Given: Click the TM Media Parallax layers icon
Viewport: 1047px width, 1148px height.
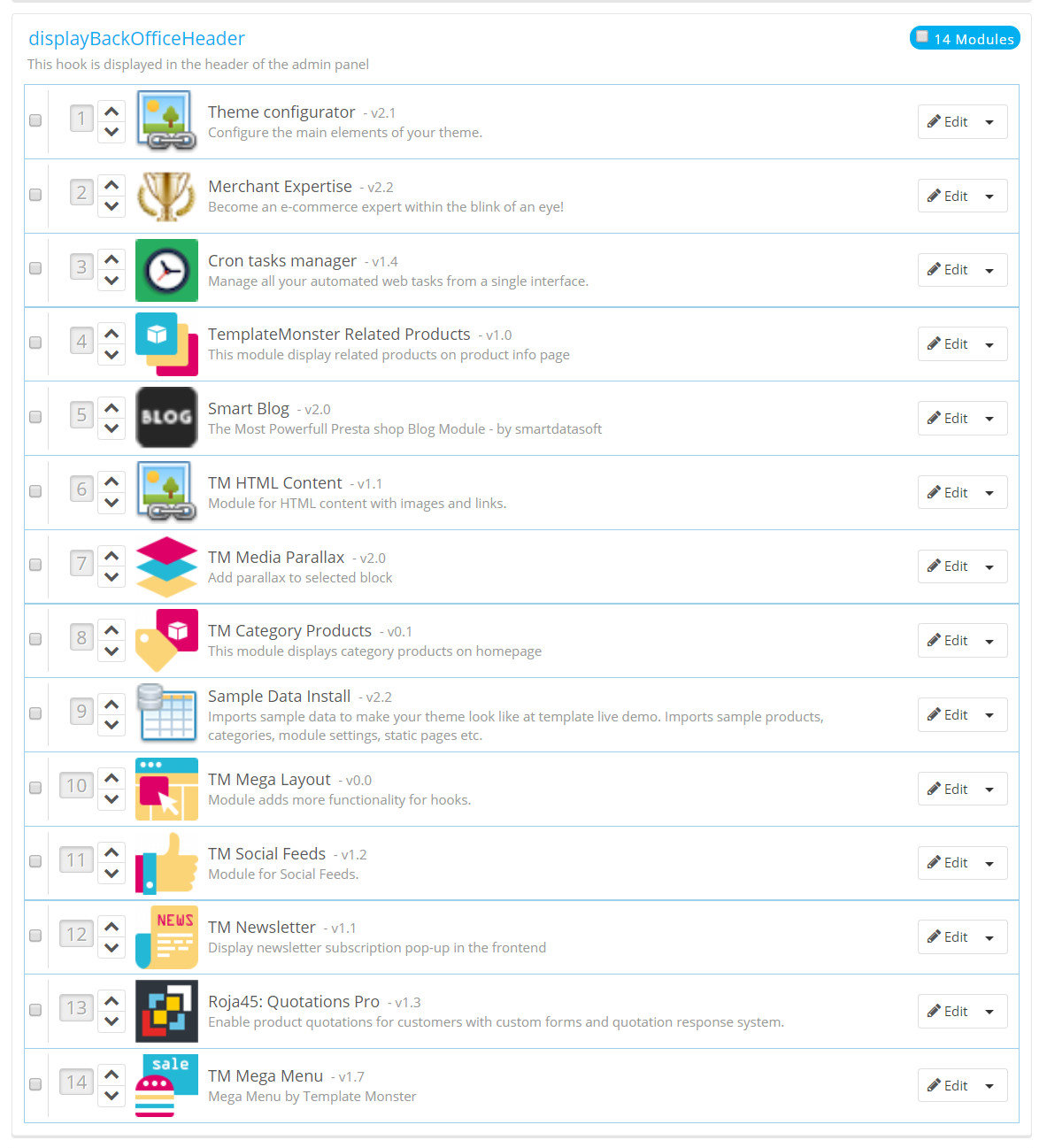Looking at the screenshot, I should pyautogui.click(x=166, y=566).
